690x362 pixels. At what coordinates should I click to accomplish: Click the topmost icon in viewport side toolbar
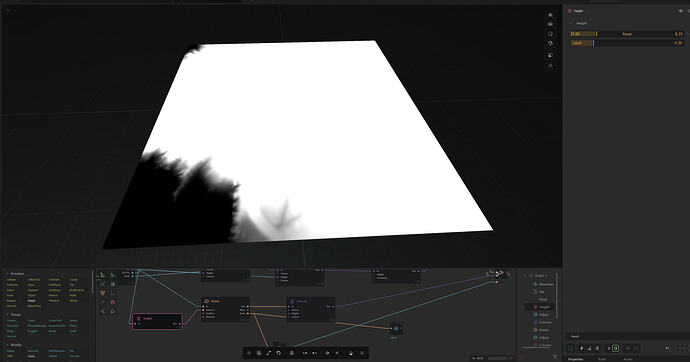point(550,15)
